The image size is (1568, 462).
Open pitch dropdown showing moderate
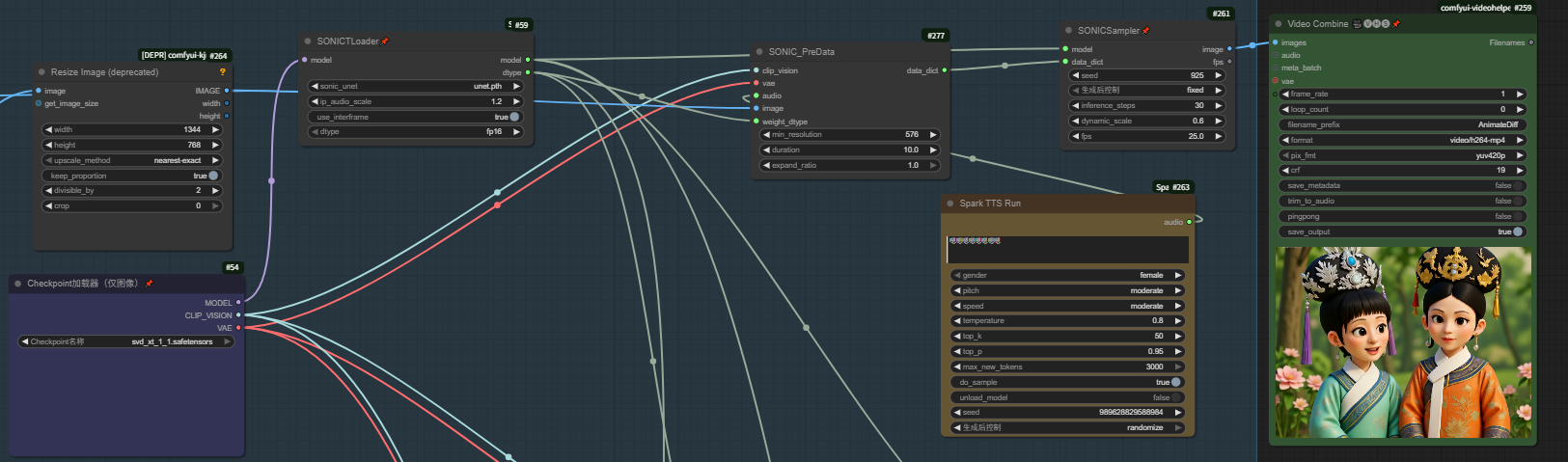point(1068,290)
